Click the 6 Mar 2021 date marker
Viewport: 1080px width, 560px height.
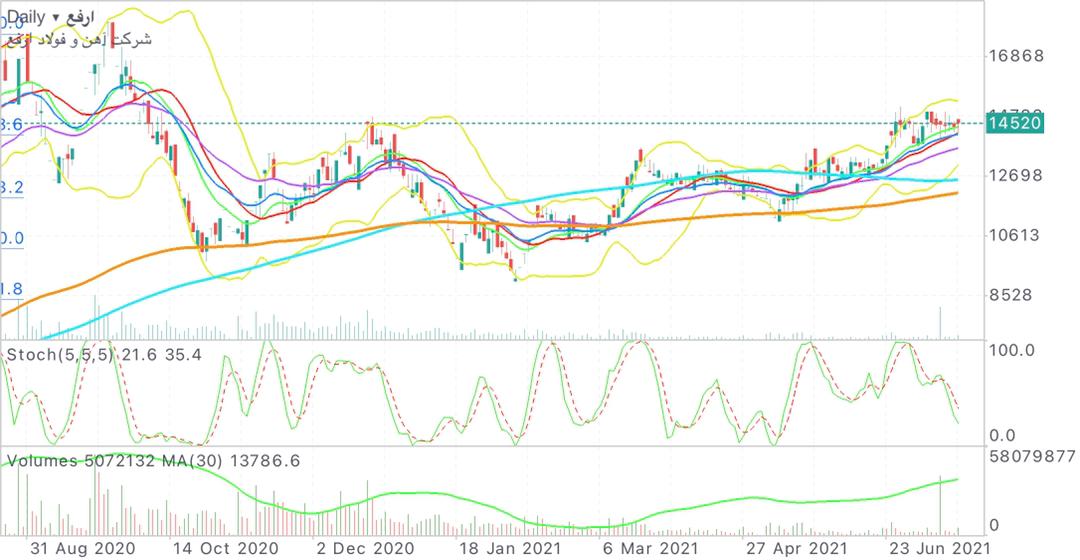(x=650, y=548)
